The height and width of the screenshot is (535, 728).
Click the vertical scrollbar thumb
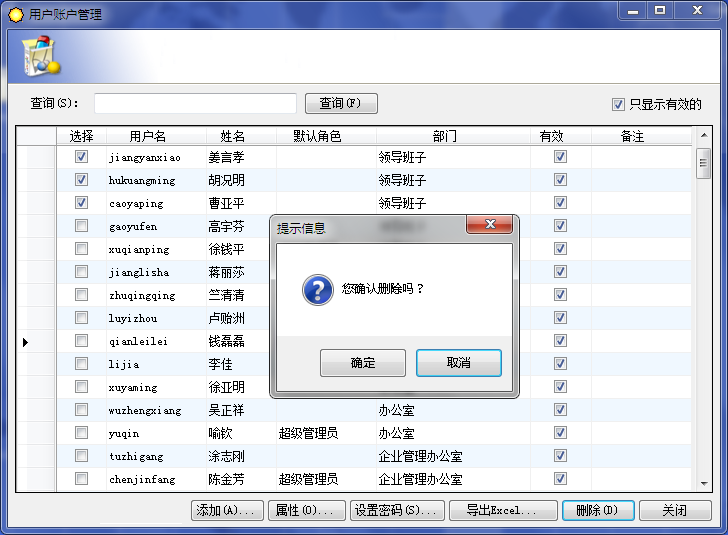pyautogui.click(x=704, y=163)
